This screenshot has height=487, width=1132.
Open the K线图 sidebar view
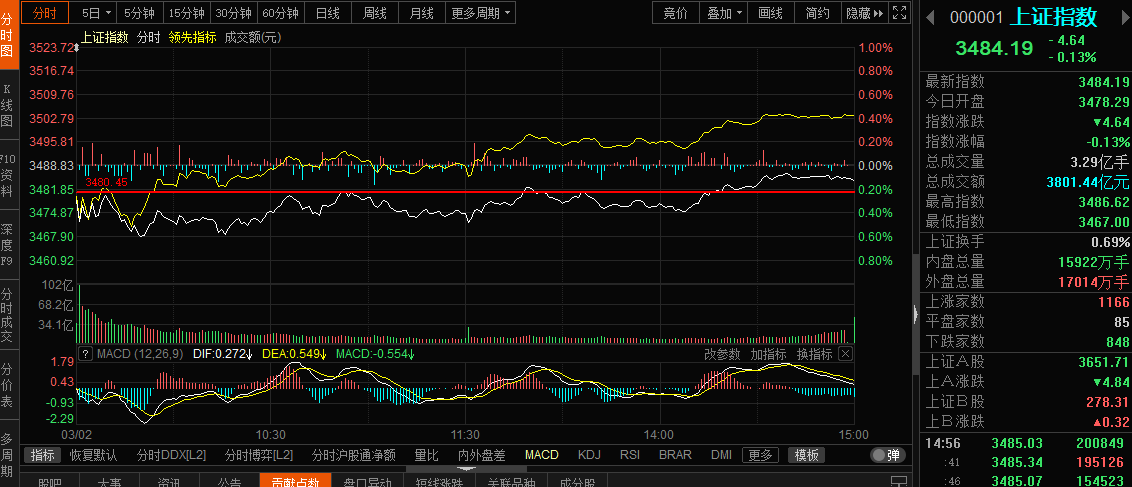7,105
